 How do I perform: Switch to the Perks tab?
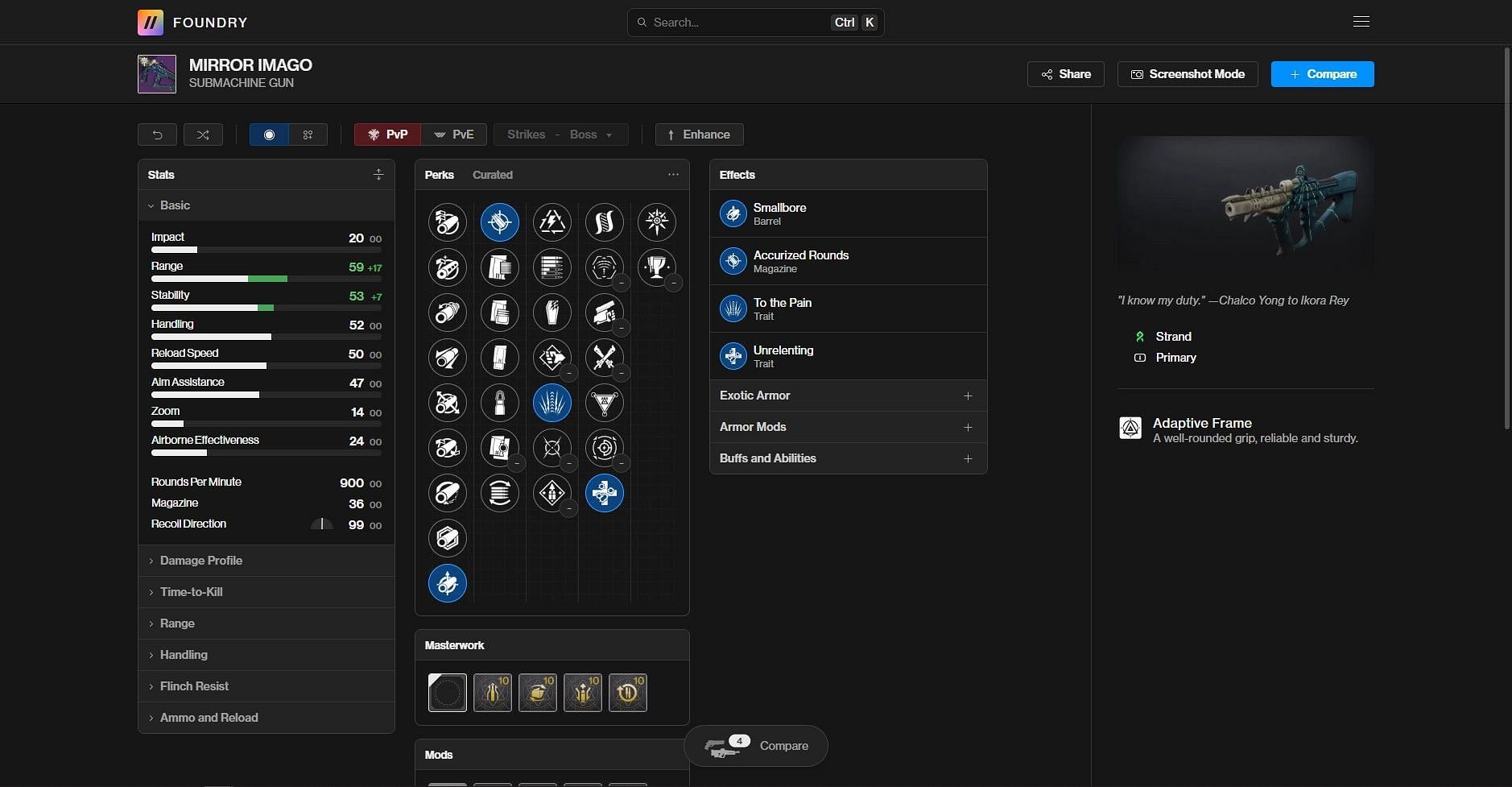point(440,175)
